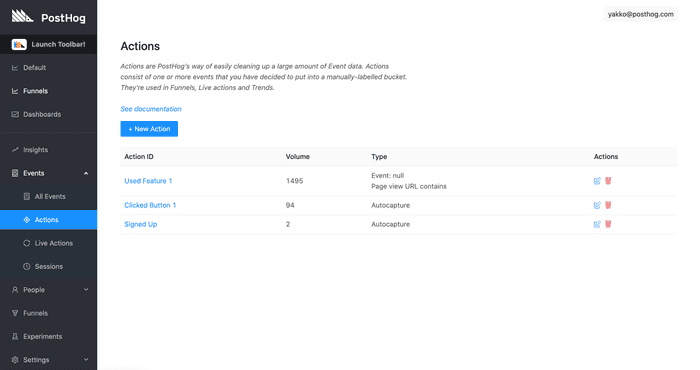Click the Volume column header
This screenshot has height=370, width=700.
click(298, 157)
